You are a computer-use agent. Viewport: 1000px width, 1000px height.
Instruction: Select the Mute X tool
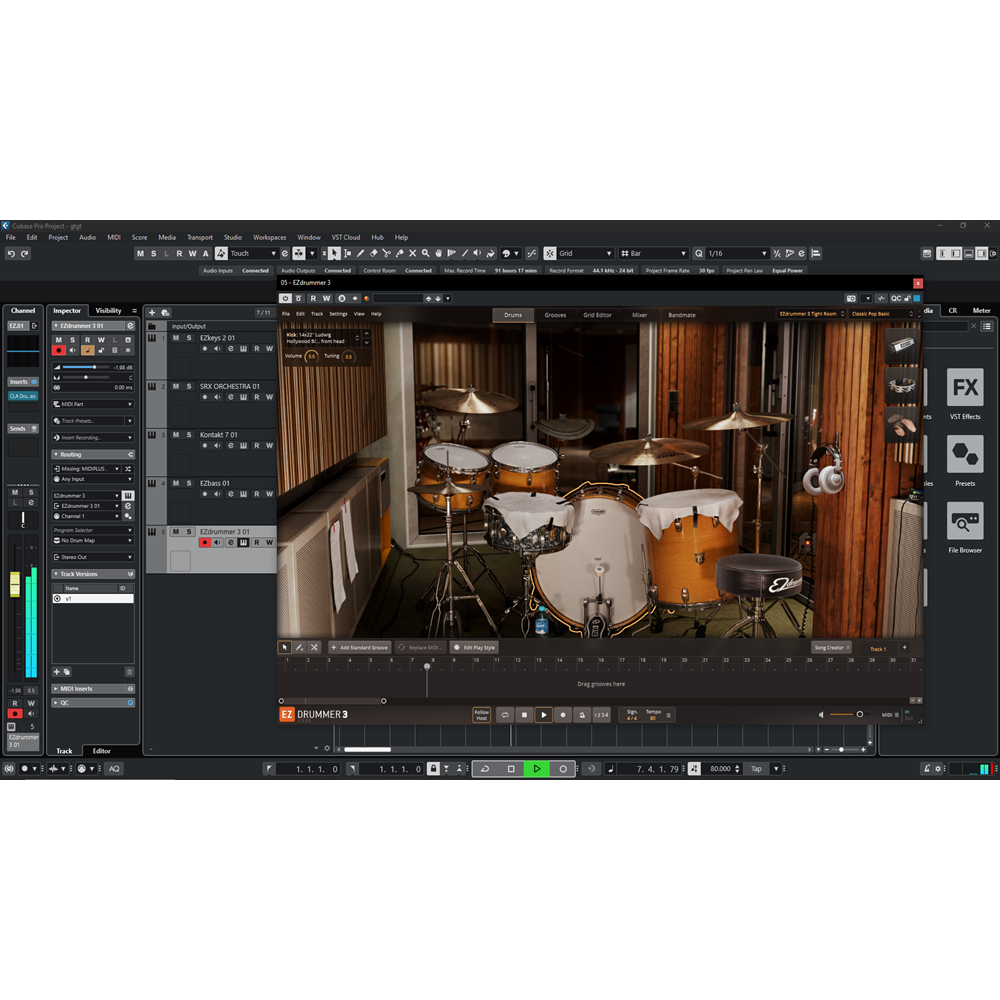(413, 253)
